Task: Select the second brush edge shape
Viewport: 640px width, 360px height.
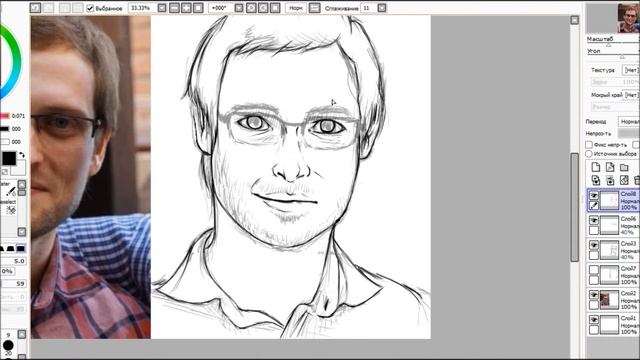Action: coord(10,249)
